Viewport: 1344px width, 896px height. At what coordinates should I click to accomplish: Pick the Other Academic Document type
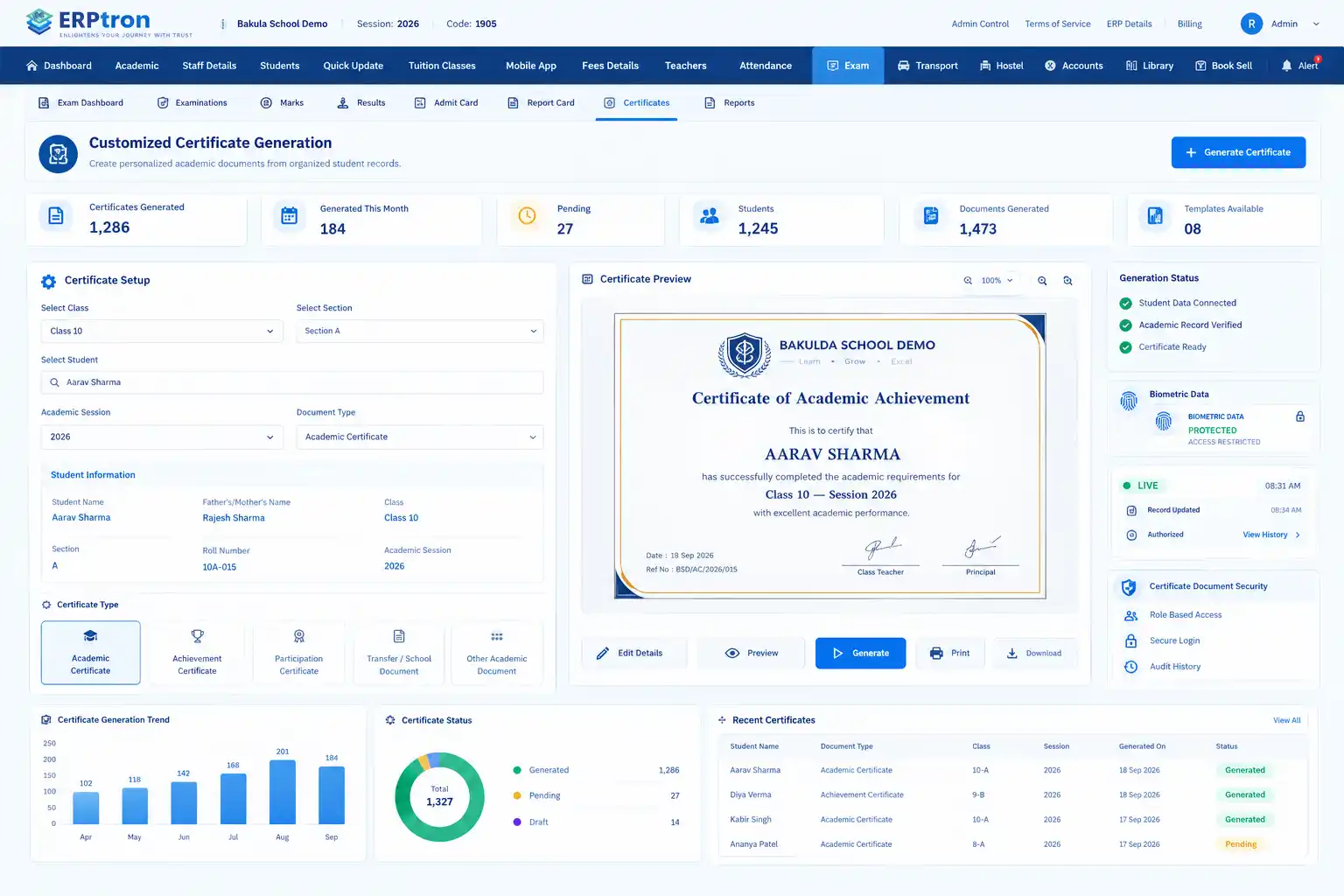pyautogui.click(x=497, y=653)
